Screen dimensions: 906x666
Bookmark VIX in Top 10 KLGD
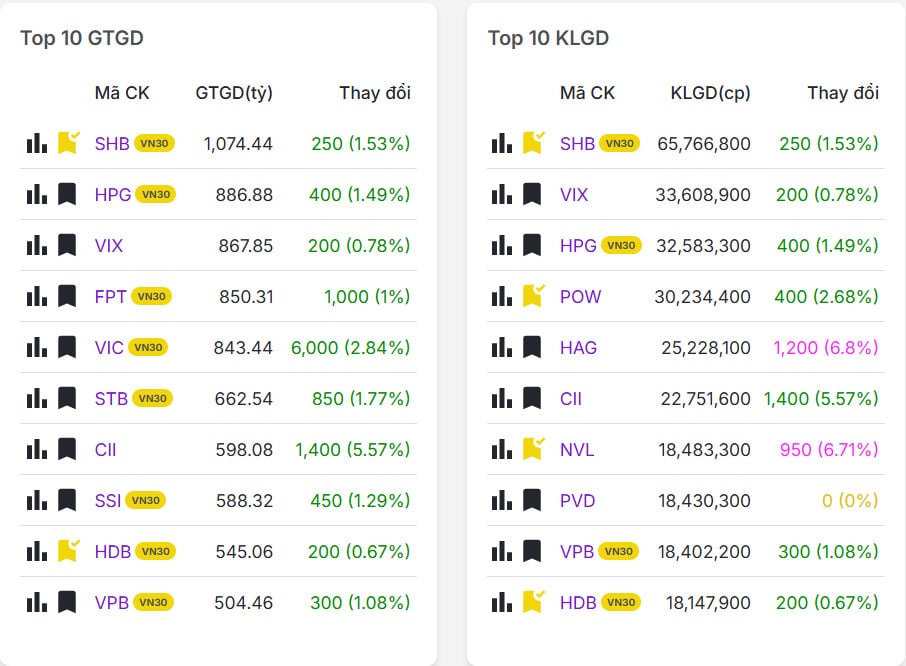point(532,194)
